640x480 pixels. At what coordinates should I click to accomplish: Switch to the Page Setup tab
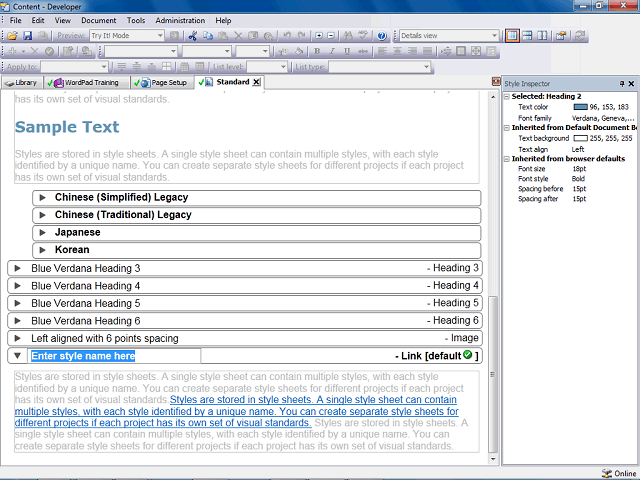pos(163,83)
